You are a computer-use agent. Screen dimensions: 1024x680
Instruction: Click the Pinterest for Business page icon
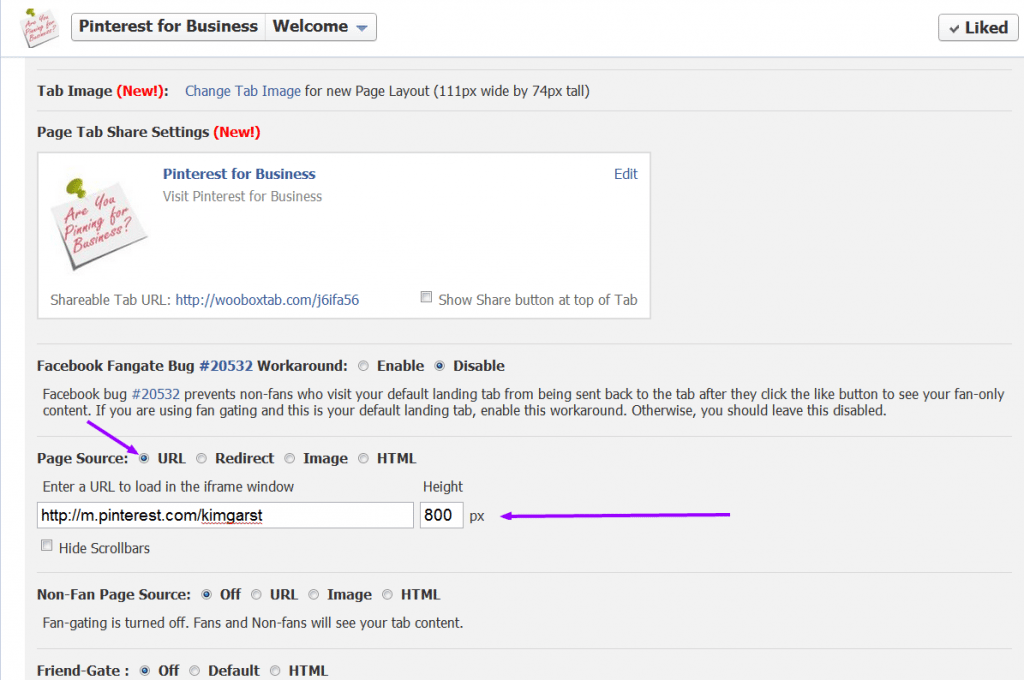point(39,27)
